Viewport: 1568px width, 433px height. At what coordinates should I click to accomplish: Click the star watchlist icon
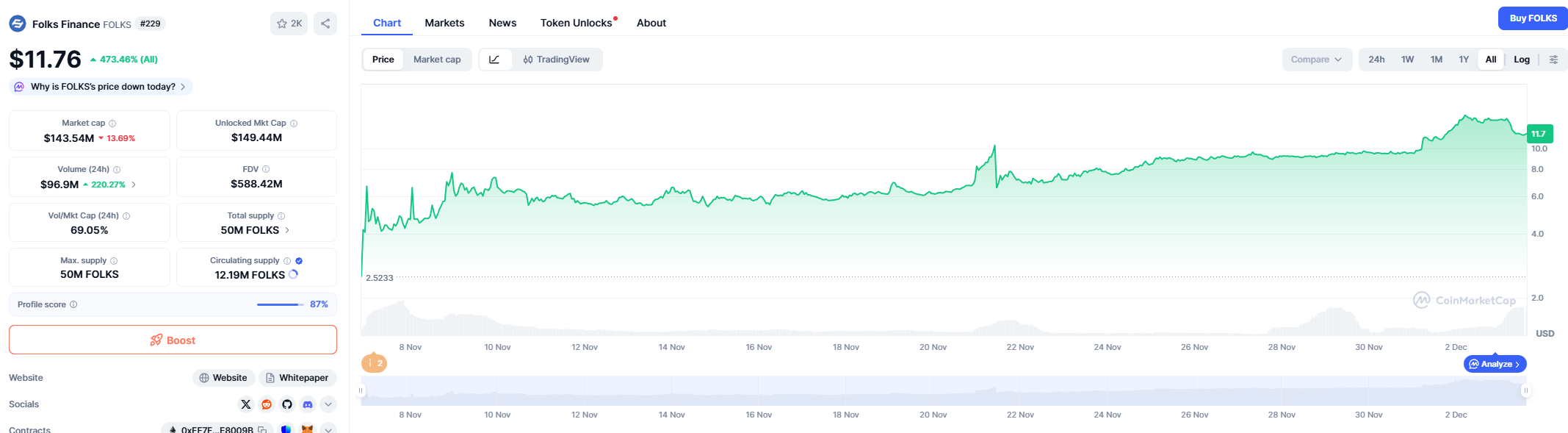(x=282, y=24)
